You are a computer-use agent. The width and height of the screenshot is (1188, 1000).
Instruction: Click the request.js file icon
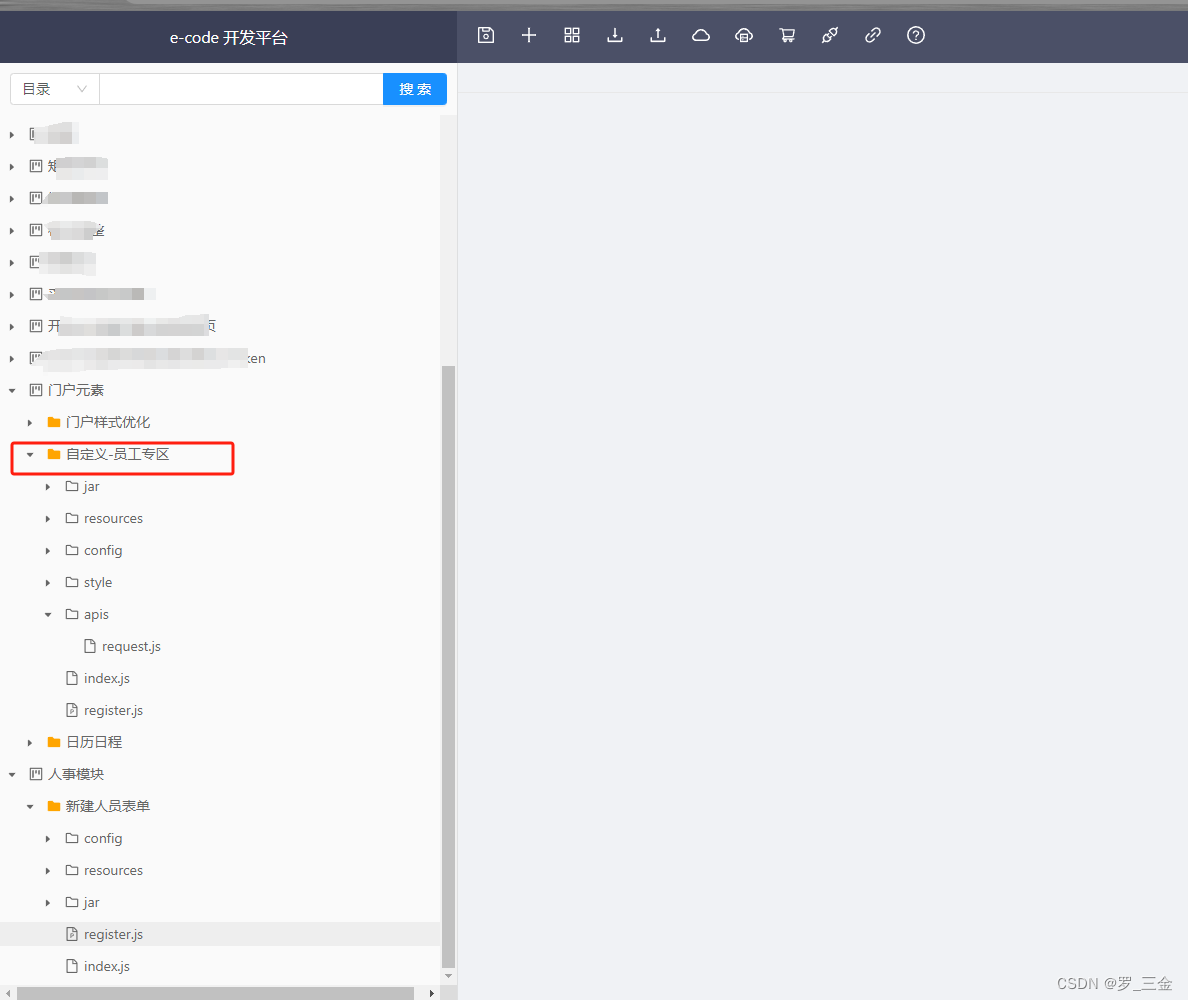pyautogui.click(x=90, y=646)
